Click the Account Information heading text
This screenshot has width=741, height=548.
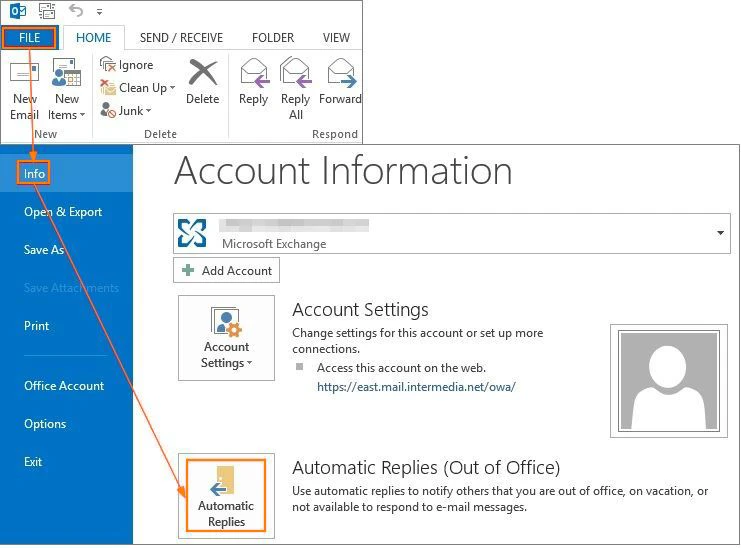point(343,171)
